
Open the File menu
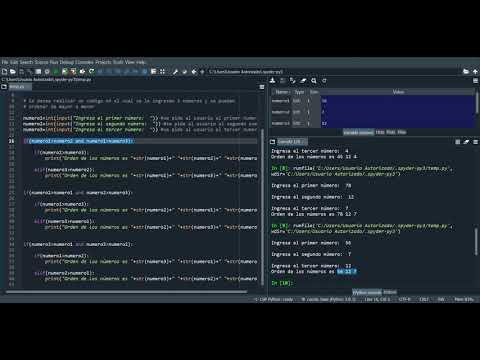(x=5, y=62)
